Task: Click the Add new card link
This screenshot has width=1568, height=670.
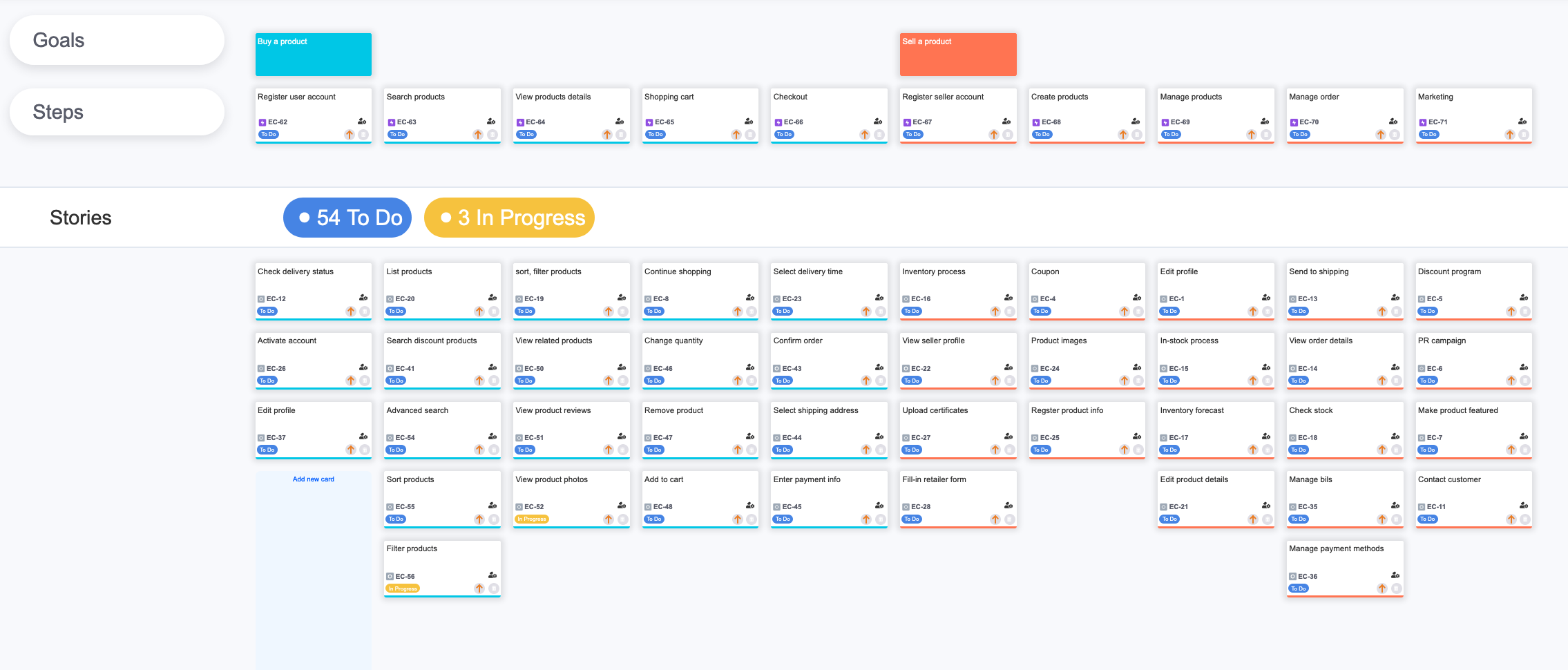Action: pyautogui.click(x=313, y=479)
